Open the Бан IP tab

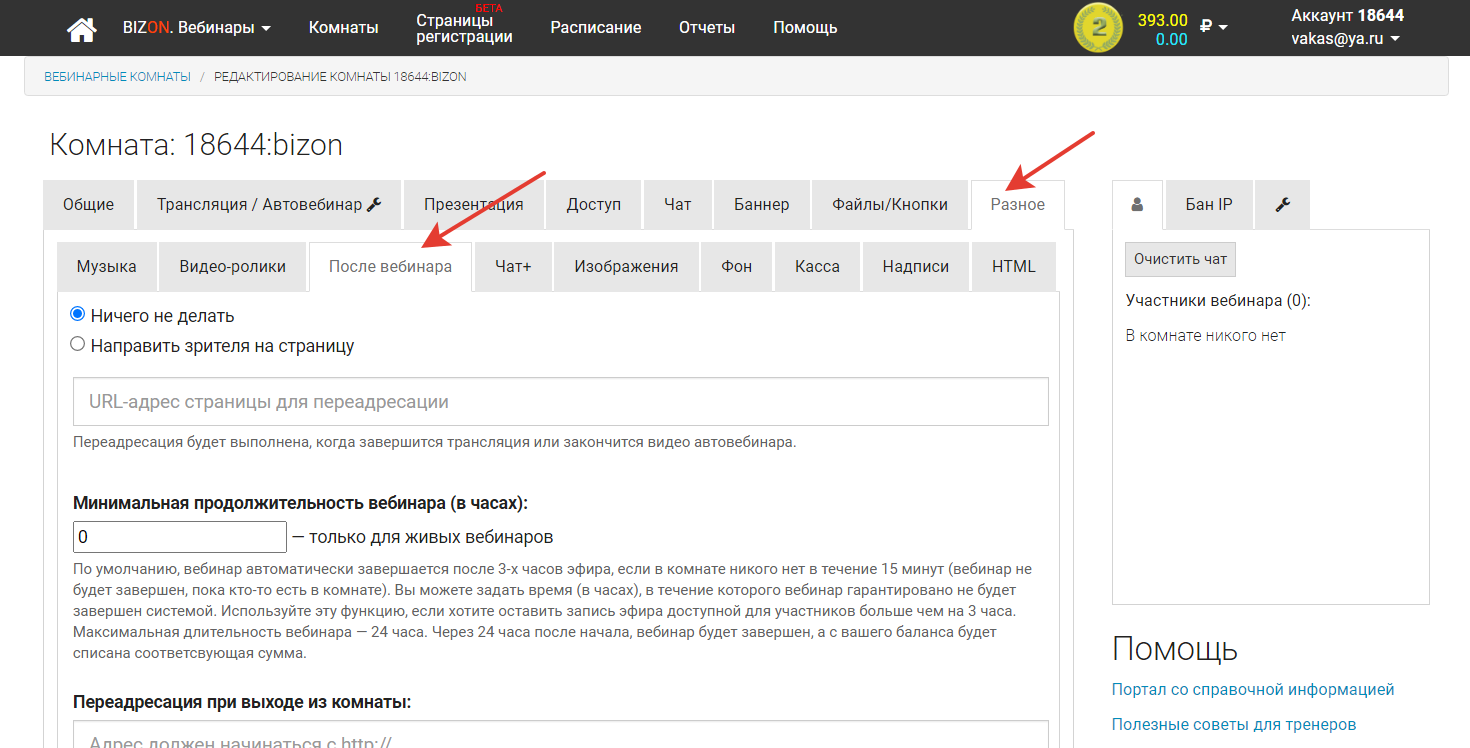(1209, 205)
